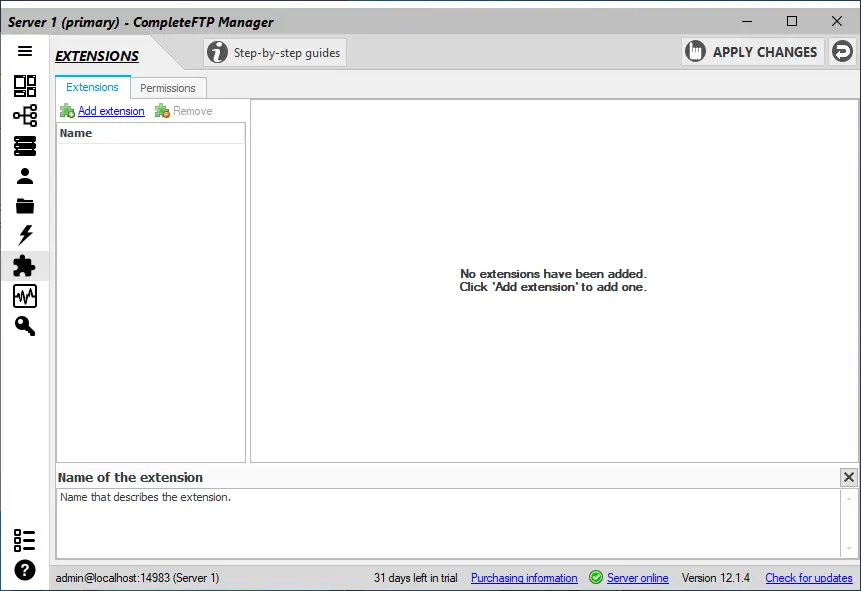861x591 pixels.
Task: Open the Folders sidebar icon
Action: (x=25, y=206)
